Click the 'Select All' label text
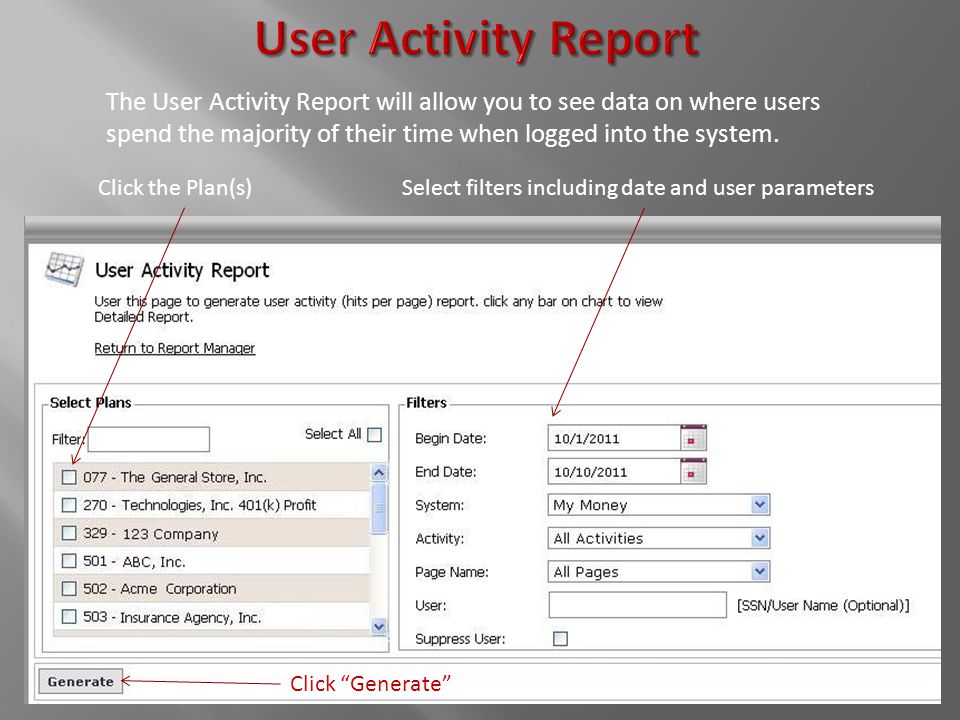Screen dimensions: 960x720 333,434
